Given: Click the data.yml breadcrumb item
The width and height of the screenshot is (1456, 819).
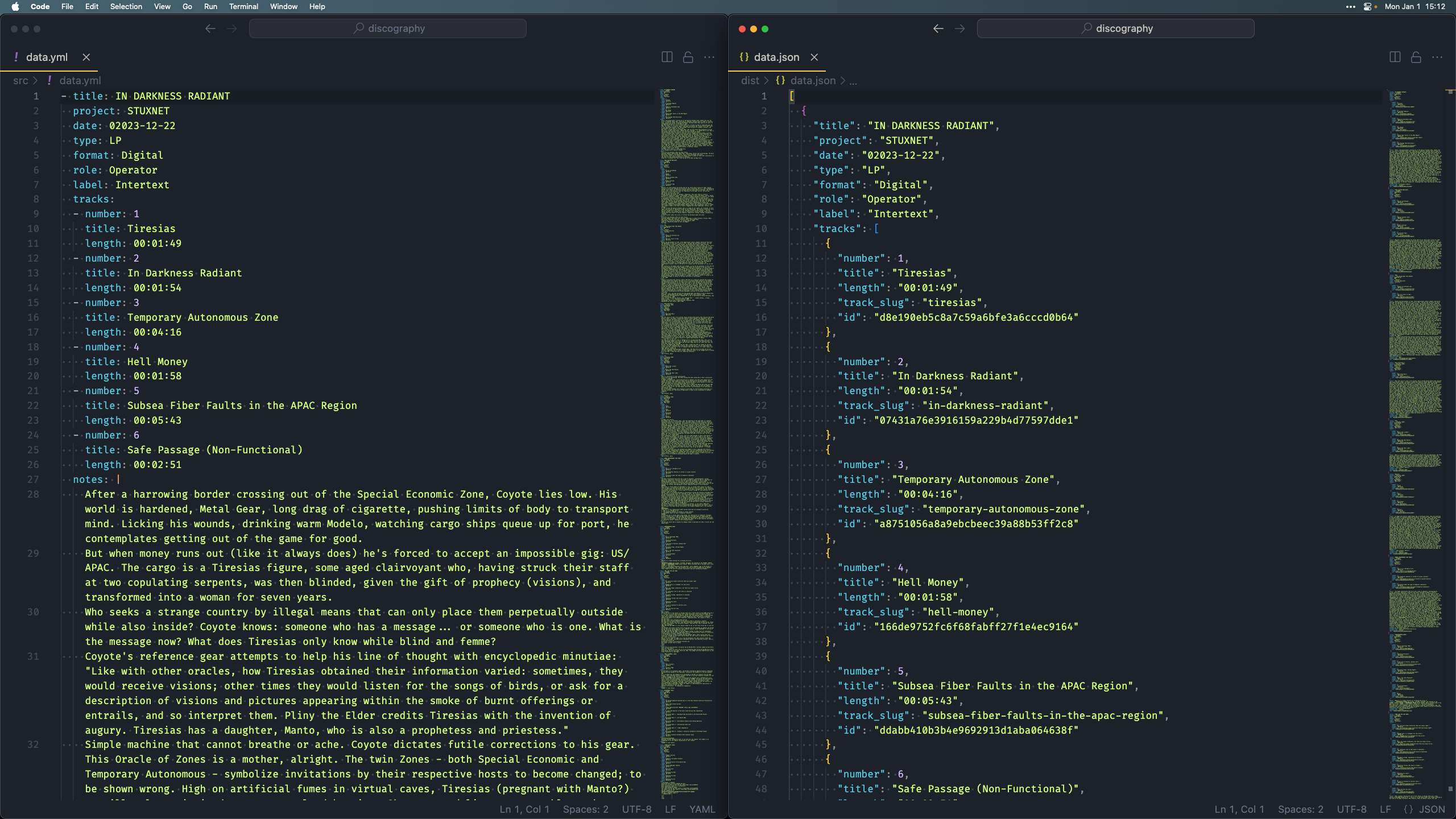Looking at the screenshot, I should coord(80,81).
